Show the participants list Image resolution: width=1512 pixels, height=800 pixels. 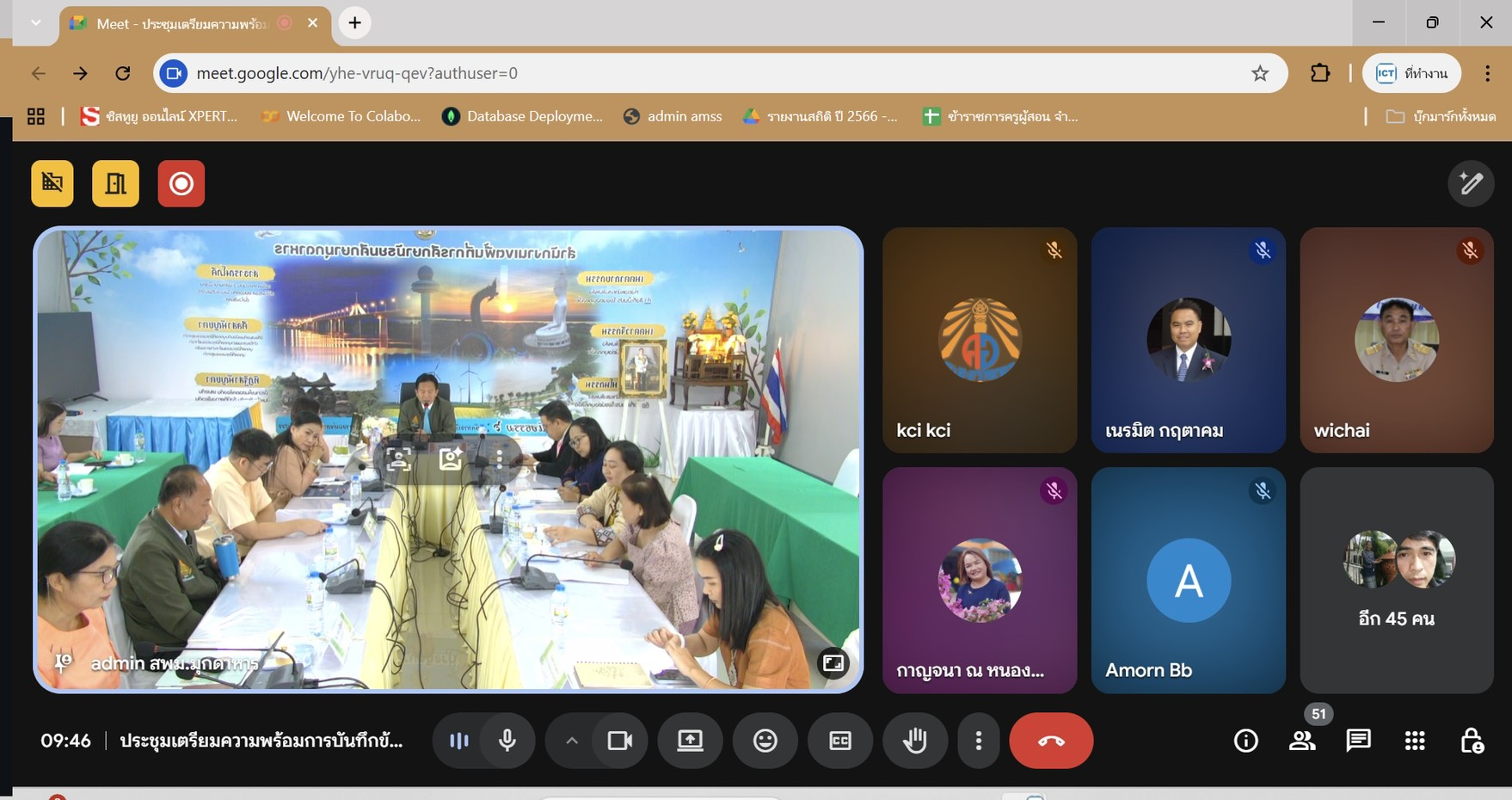pyautogui.click(x=1302, y=741)
